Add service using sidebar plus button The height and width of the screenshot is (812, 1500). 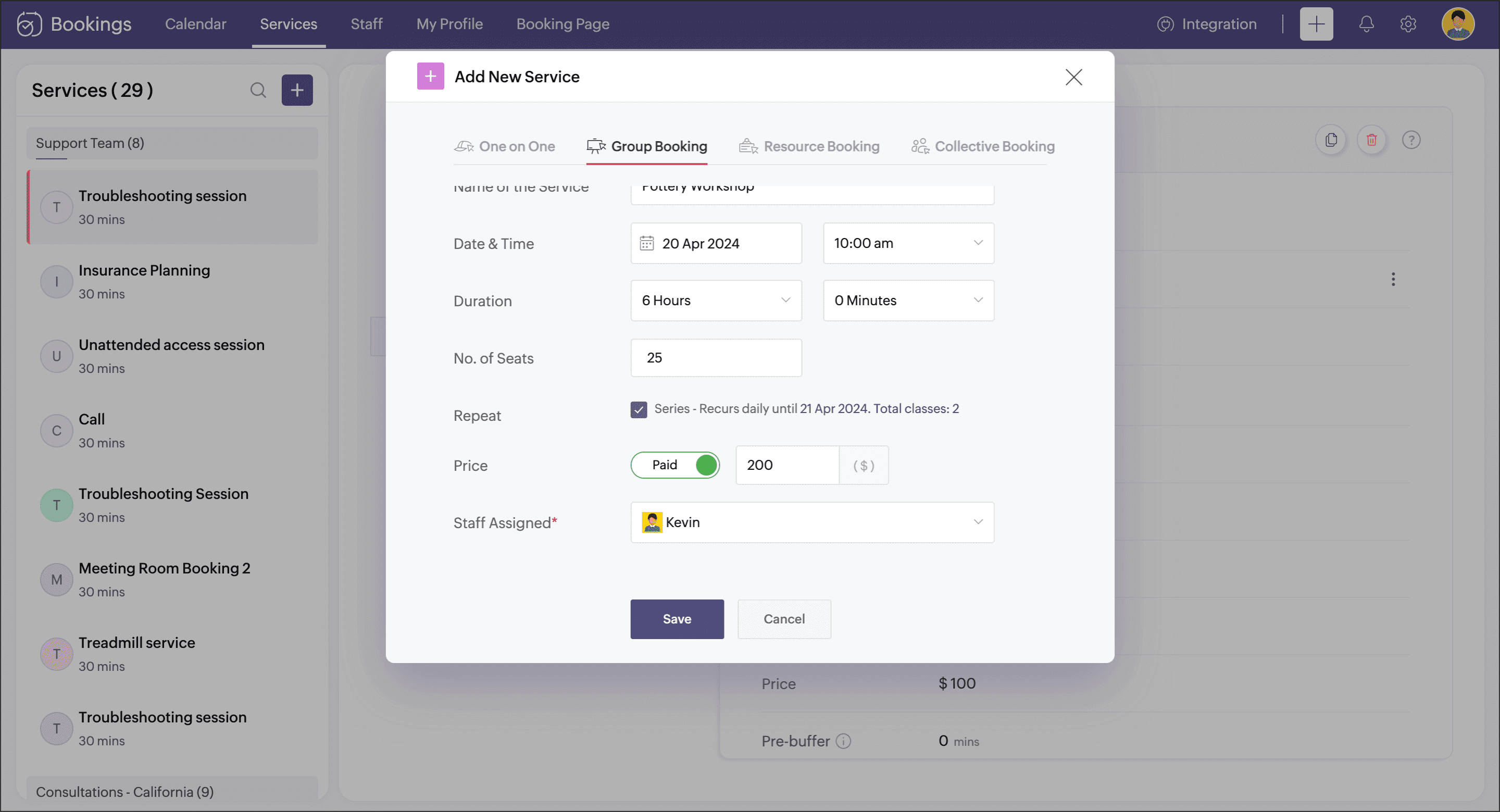pyautogui.click(x=297, y=90)
